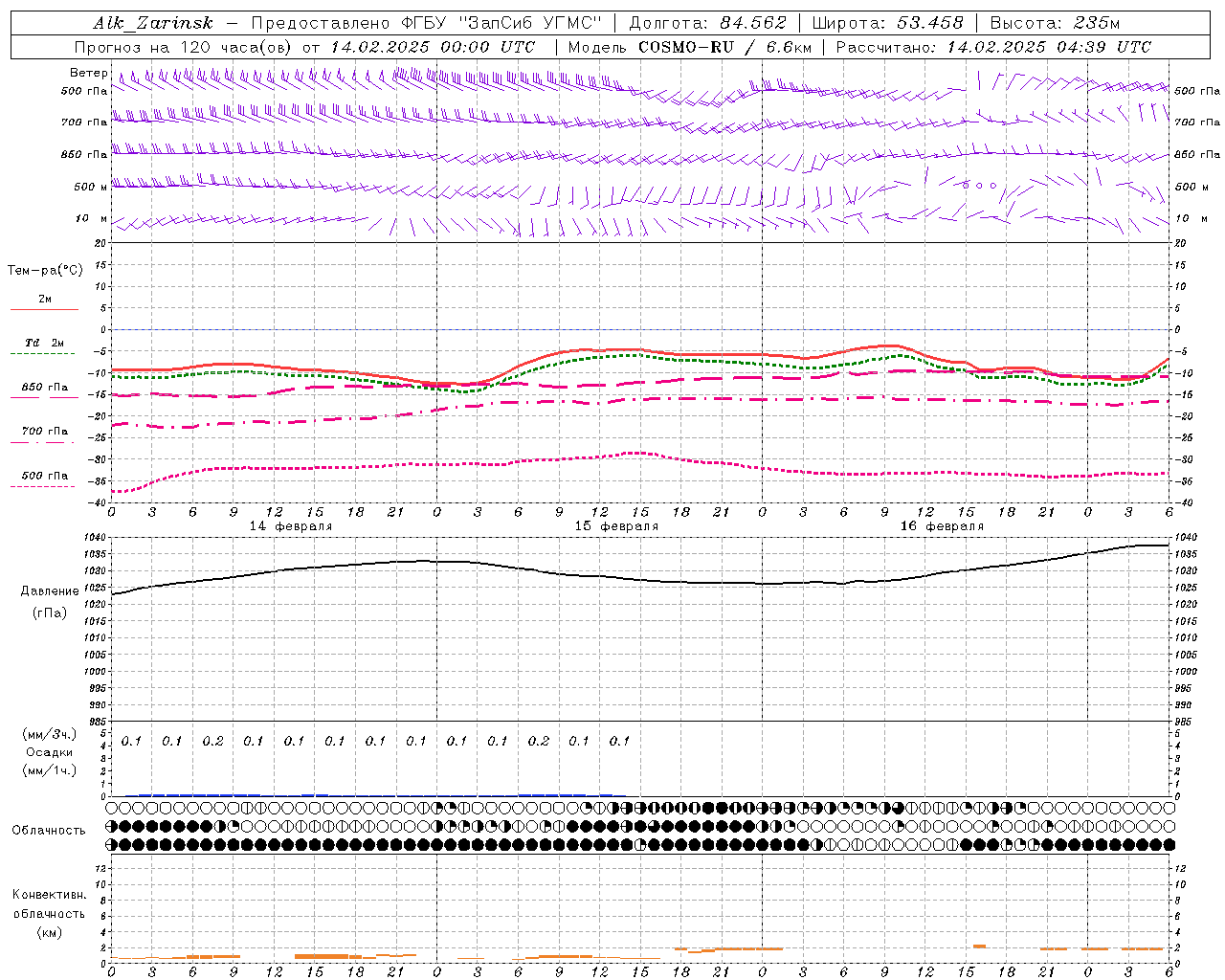Click the model name COSMO-RU / 6.6км
The width and height of the screenshot is (1225, 980).
(x=725, y=47)
